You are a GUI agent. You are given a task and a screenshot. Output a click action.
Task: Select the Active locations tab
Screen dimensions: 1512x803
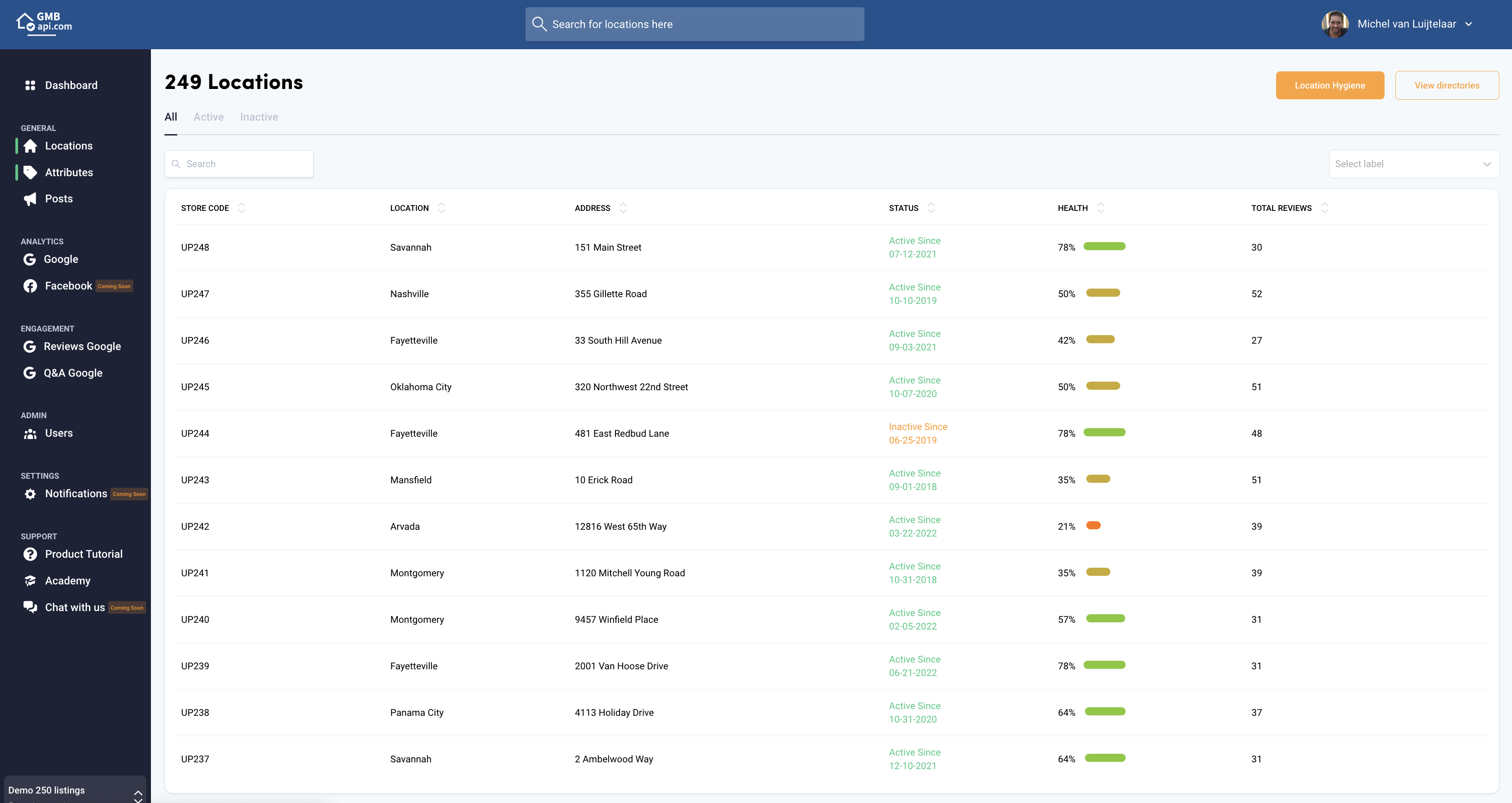[x=208, y=117]
